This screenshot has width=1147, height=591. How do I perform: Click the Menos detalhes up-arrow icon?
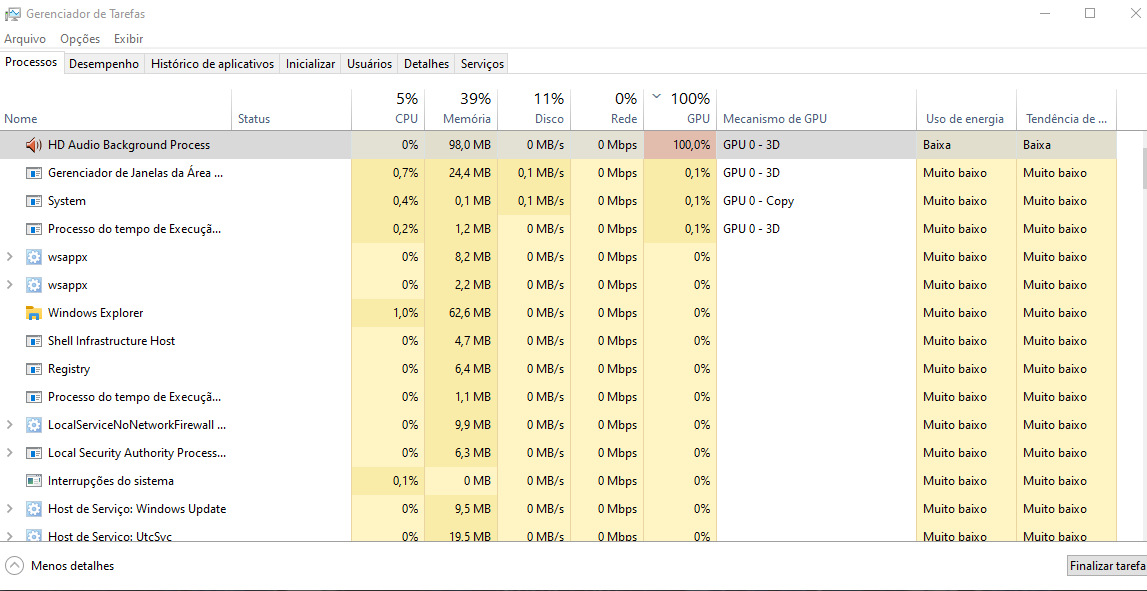[x=15, y=565]
